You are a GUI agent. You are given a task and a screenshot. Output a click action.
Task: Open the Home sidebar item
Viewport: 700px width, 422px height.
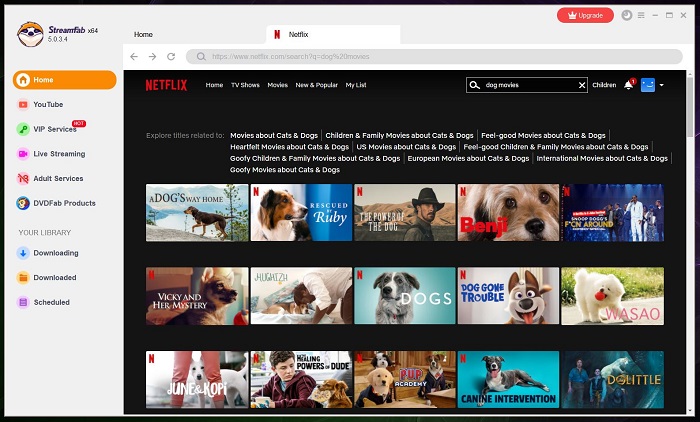[65, 80]
